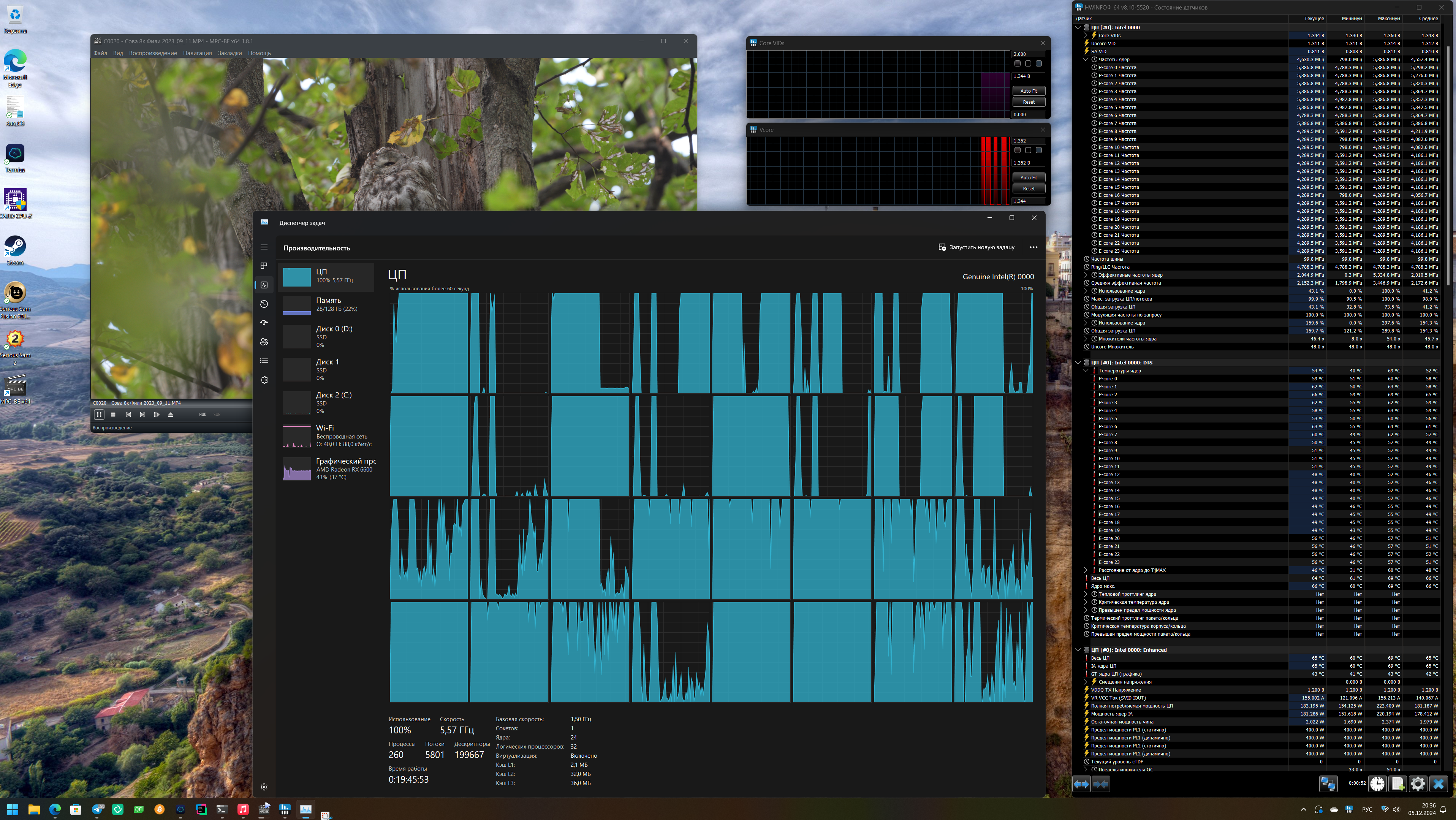
Task: Open Task Manager settings gear
Action: (x=264, y=787)
